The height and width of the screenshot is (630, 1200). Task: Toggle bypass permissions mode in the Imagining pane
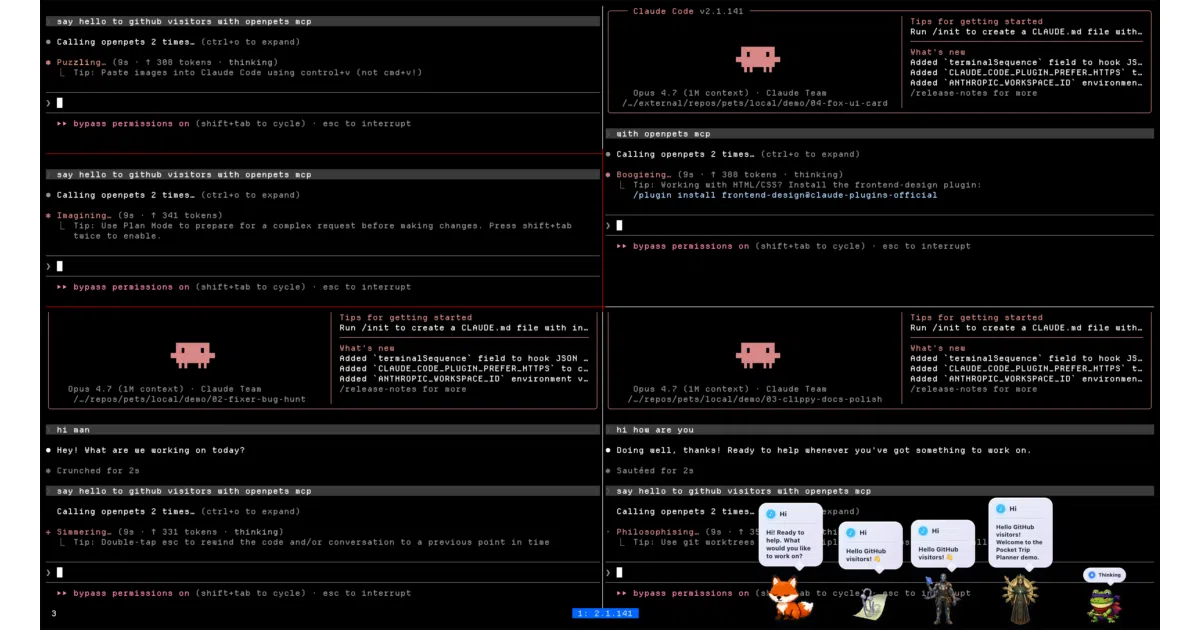tap(131, 287)
